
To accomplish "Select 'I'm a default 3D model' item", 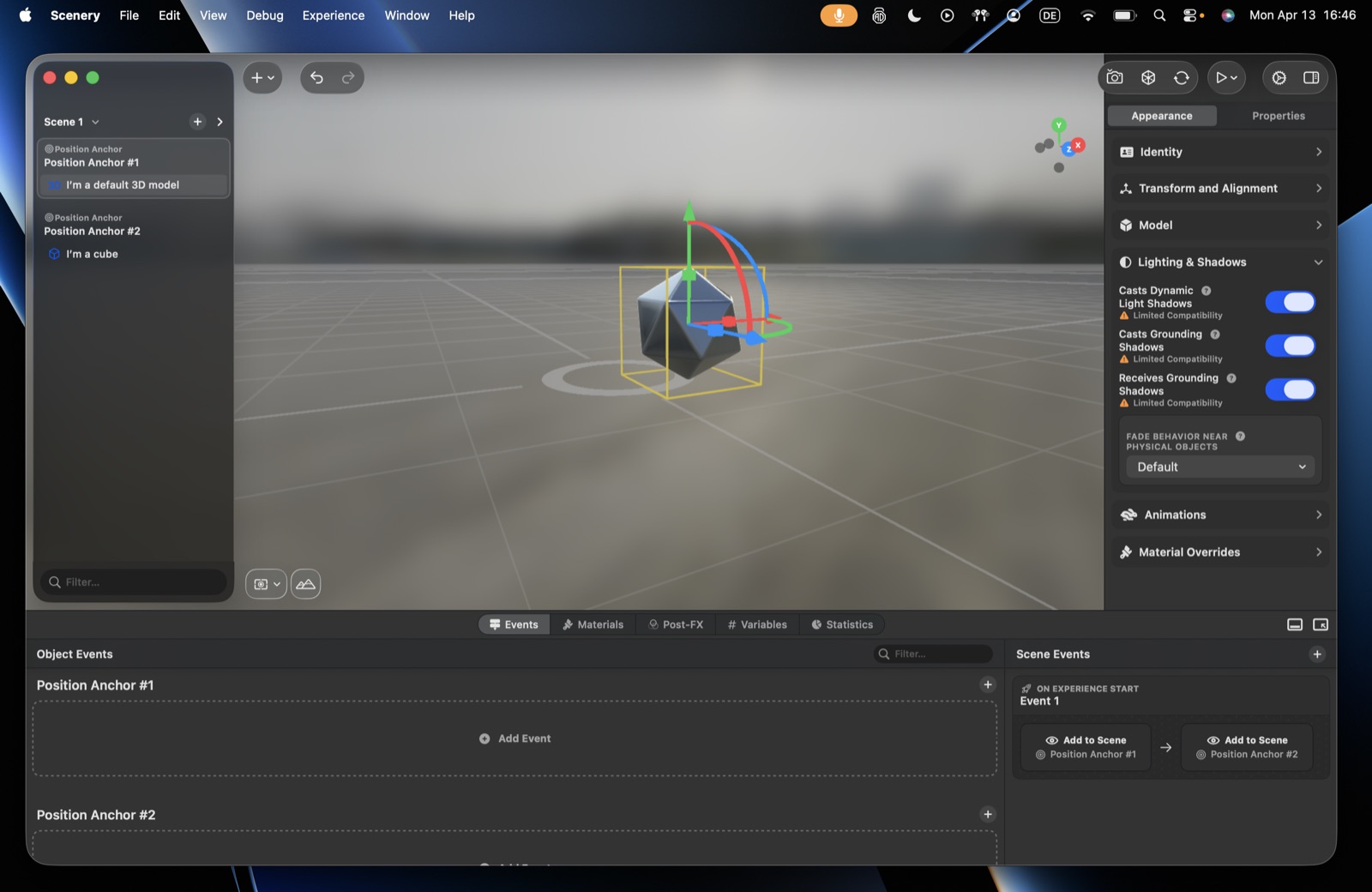I will pyautogui.click(x=134, y=185).
